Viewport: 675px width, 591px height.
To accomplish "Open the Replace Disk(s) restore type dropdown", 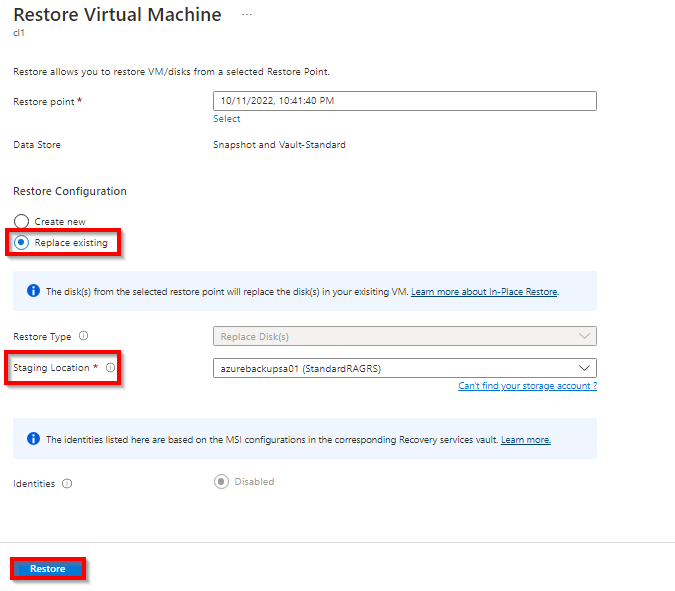I will 405,336.
